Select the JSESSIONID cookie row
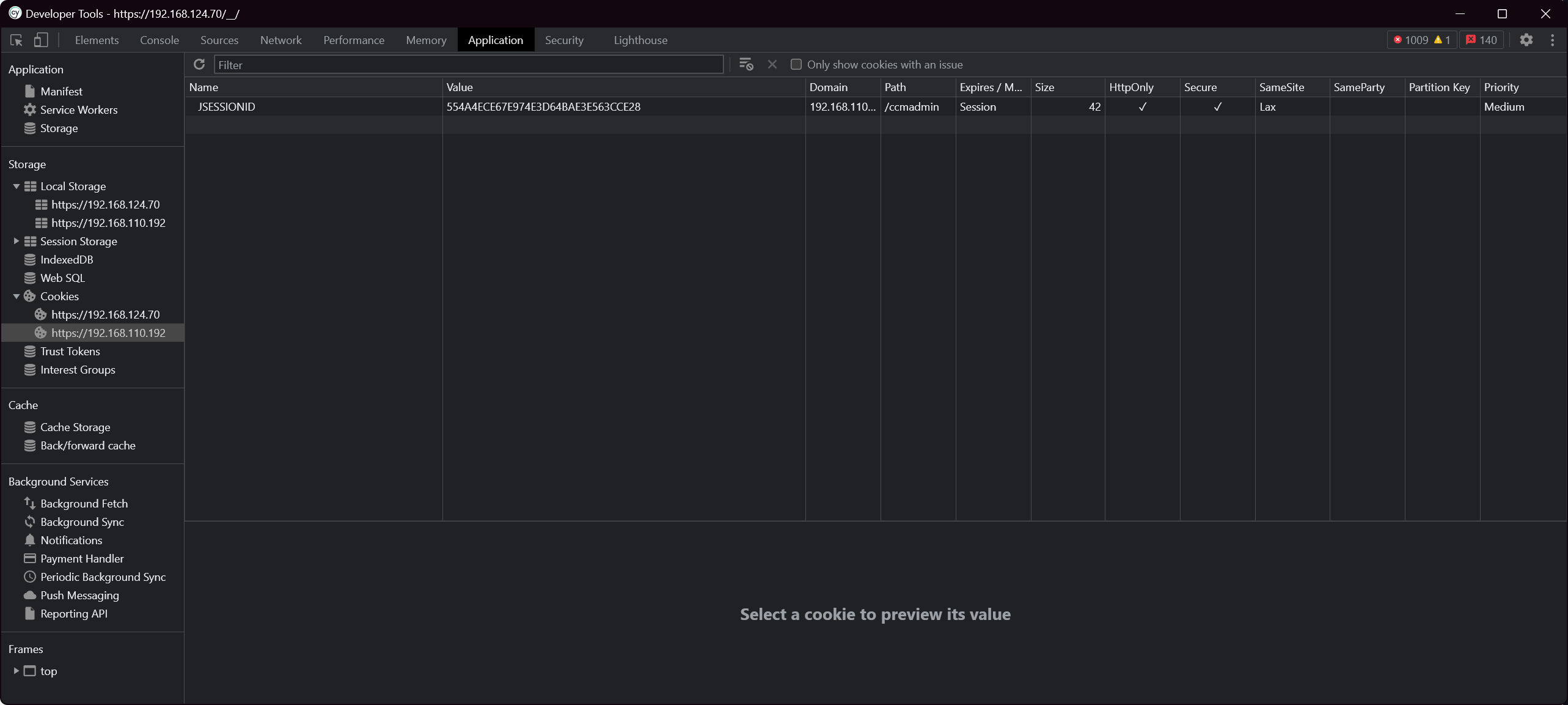This screenshot has width=1568, height=705. (x=227, y=106)
